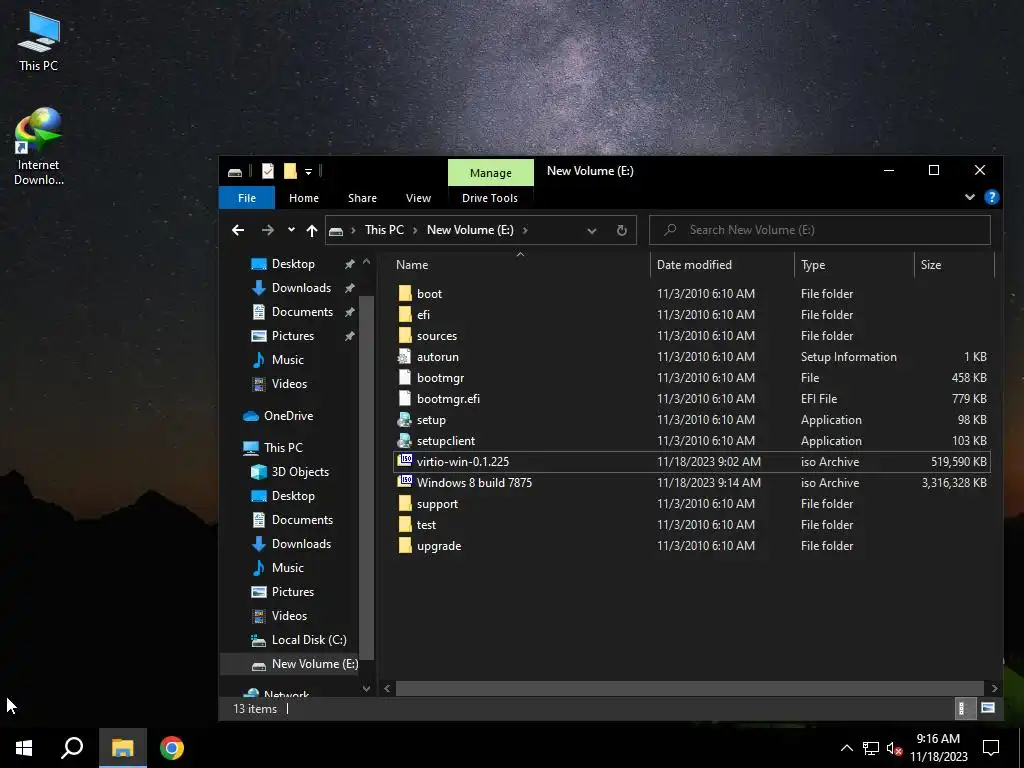
Task: Select the bootmgr.efi file
Action: (448, 398)
